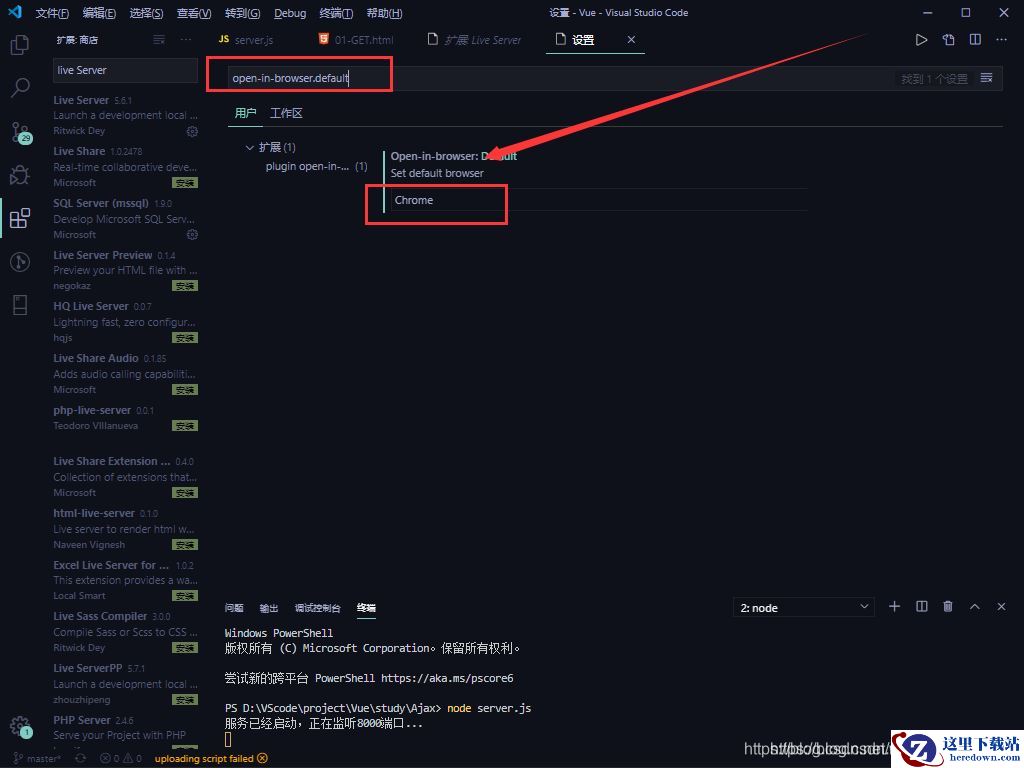The width and height of the screenshot is (1024, 768).
Task: Install the Live Sass Compiler extension
Action: tap(185, 648)
